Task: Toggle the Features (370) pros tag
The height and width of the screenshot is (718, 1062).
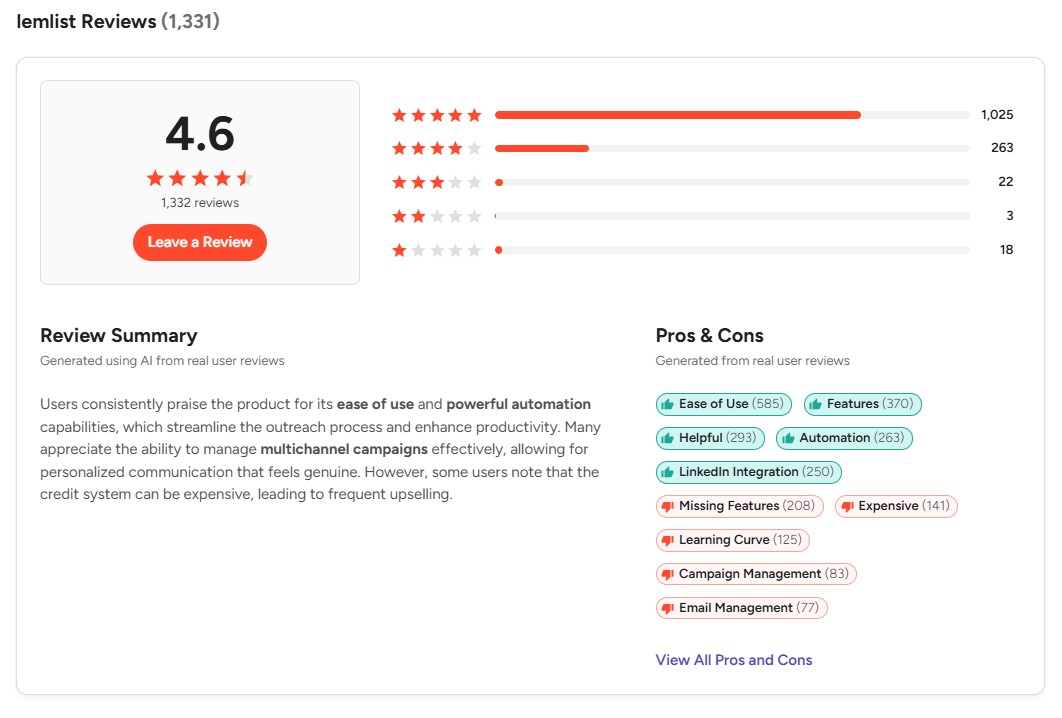Action: 861,404
